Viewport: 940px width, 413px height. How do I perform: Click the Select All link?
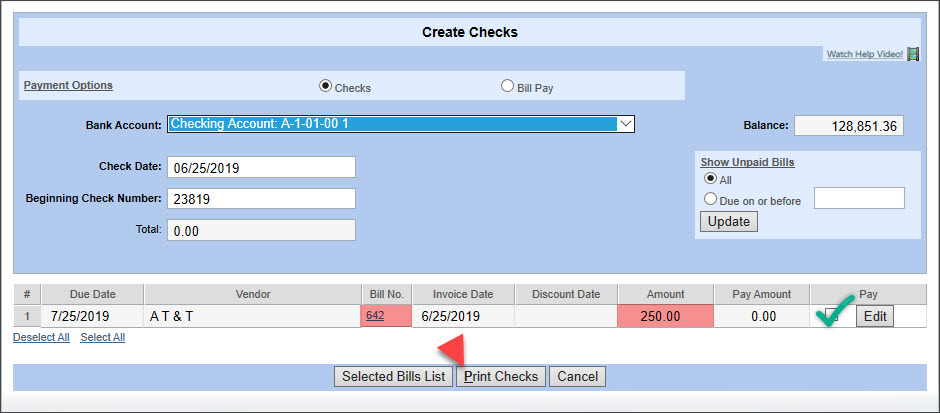pos(103,337)
